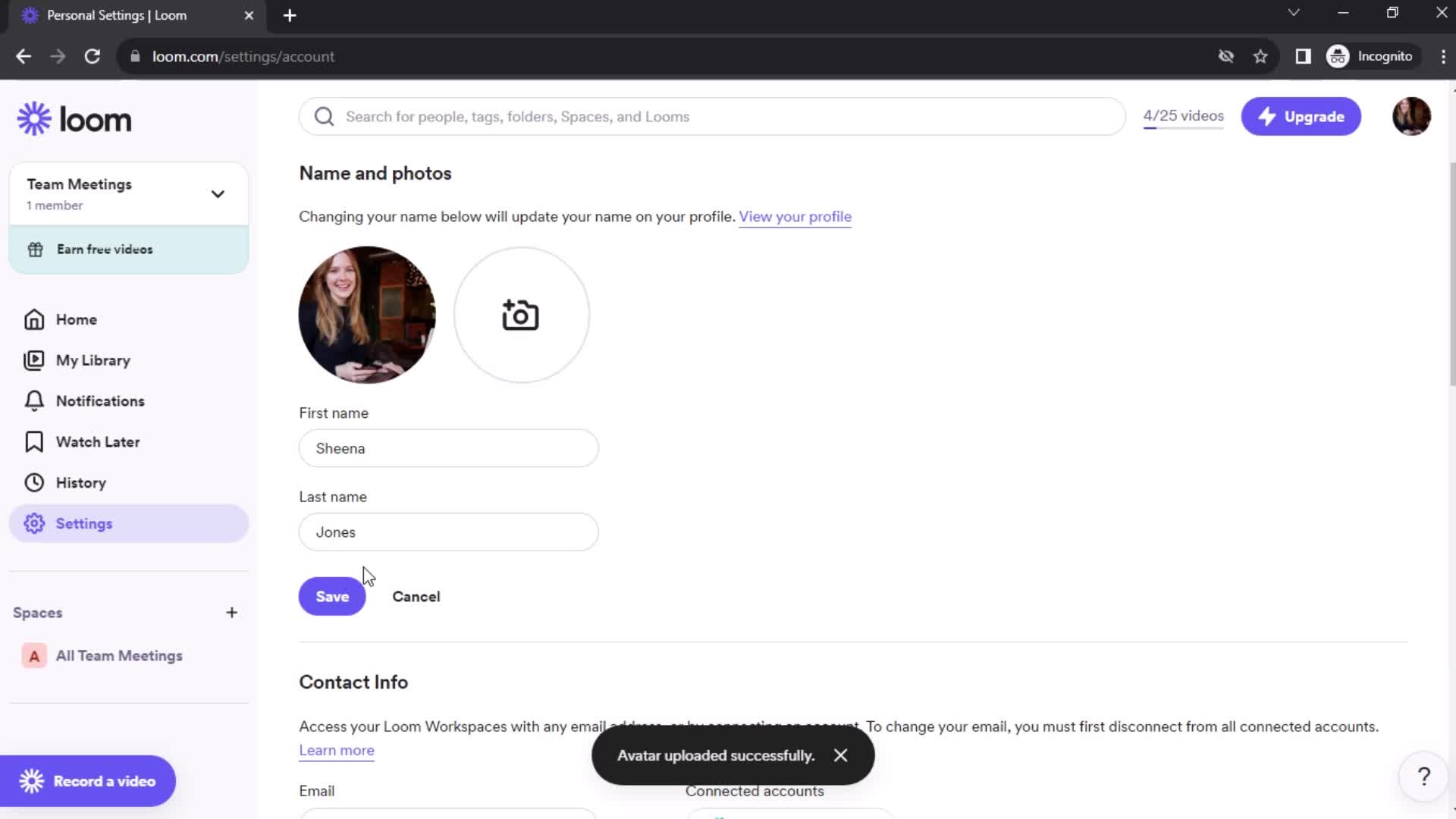Screen dimensions: 1456x819
Task: Navigate to My Library
Action: [92, 360]
